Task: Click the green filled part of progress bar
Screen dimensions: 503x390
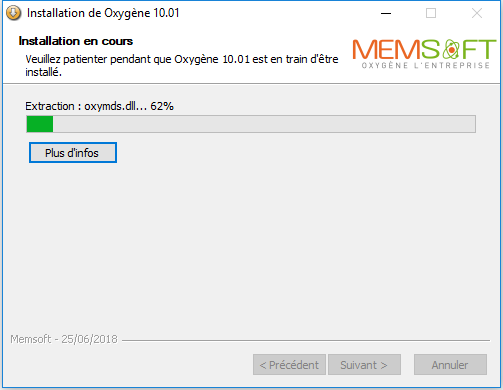Action: [x=40, y=124]
